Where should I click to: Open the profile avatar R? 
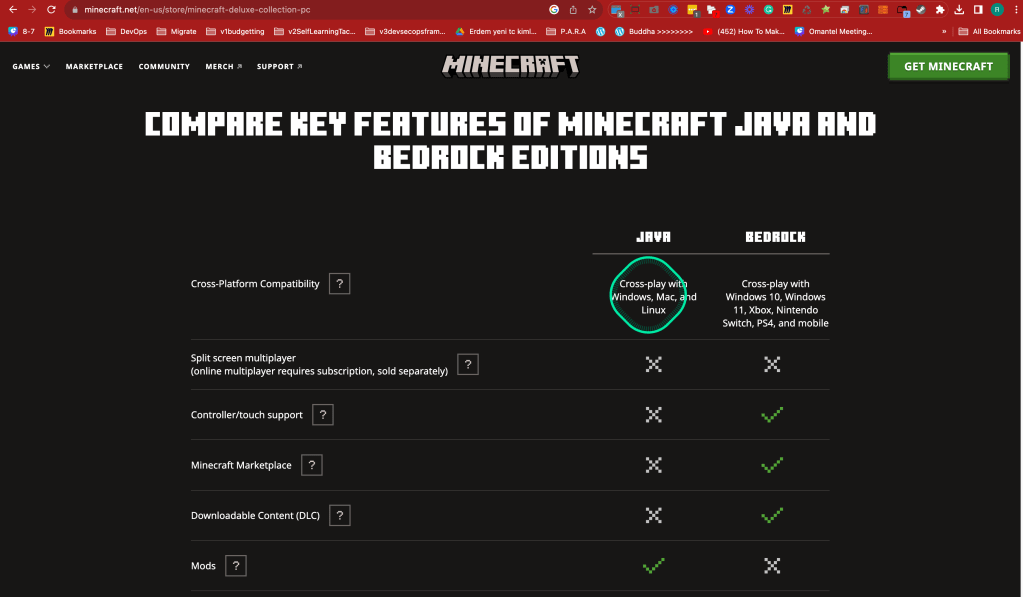[x=997, y=10]
